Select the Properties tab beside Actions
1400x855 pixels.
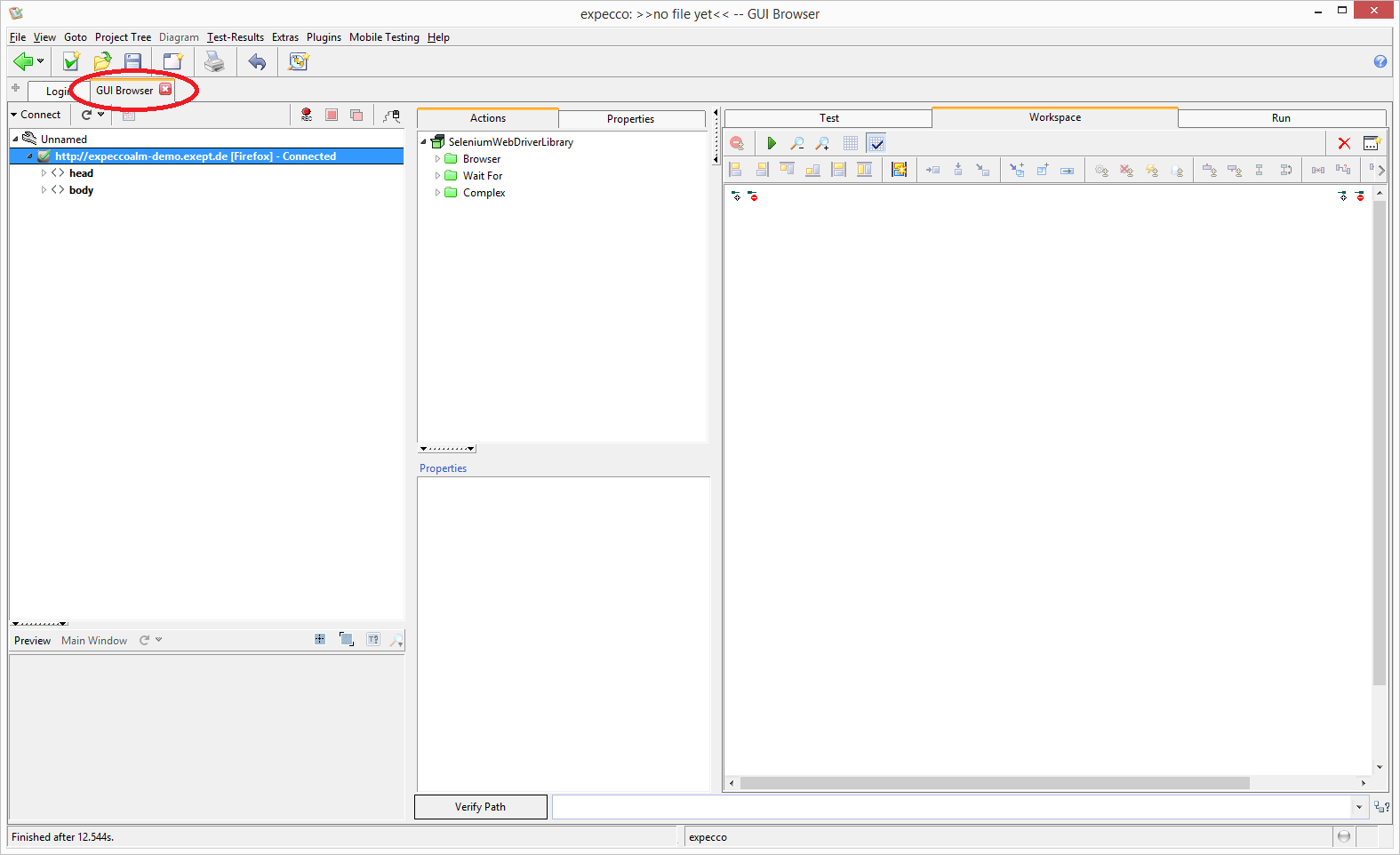pyautogui.click(x=630, y=119)
